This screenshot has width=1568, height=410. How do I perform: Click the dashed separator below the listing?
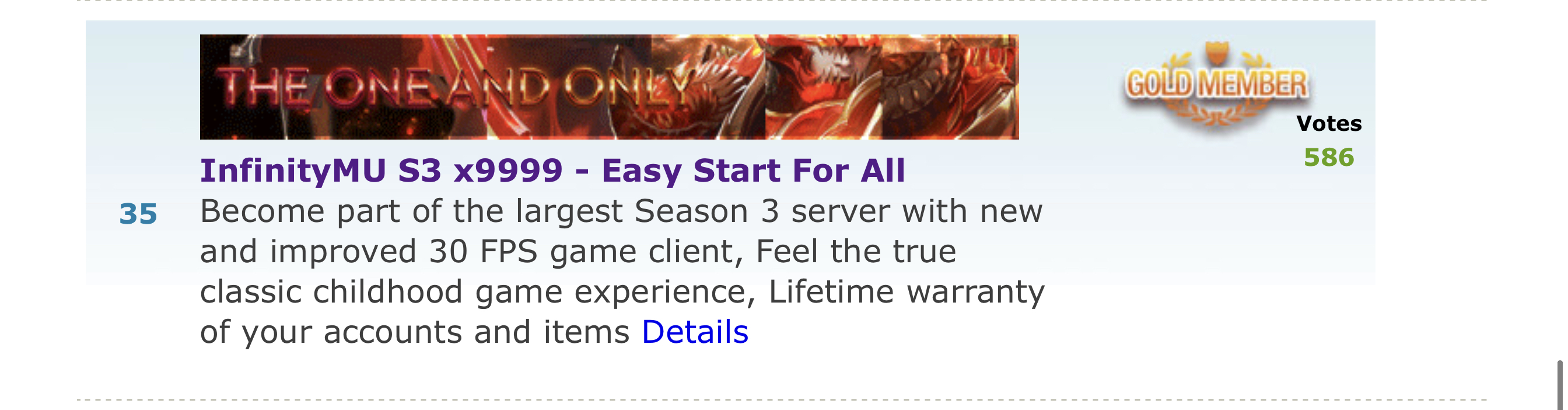(782, 400)
